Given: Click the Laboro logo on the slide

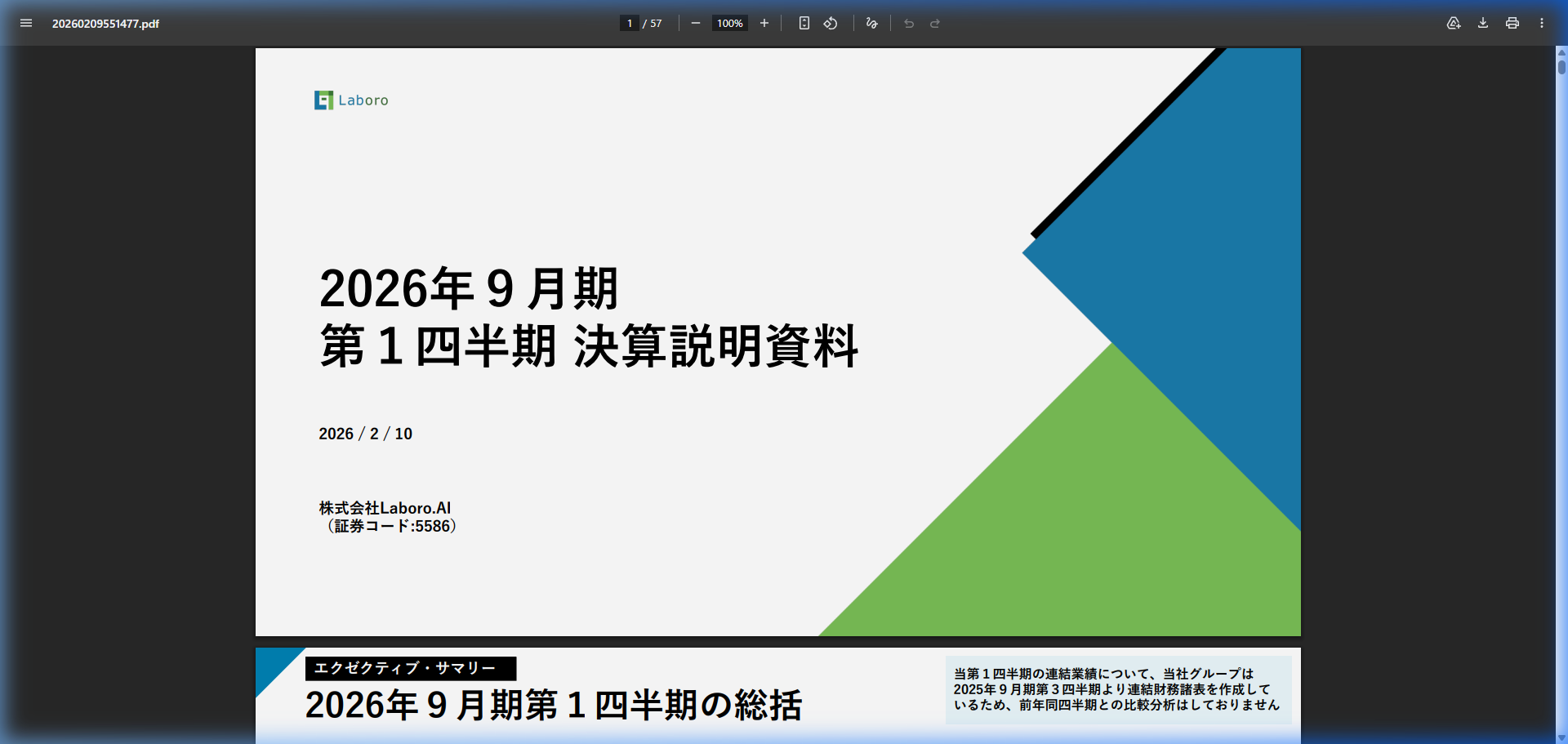Looking at the screenshot, I should pyautogui.click(x=352, y=100).
